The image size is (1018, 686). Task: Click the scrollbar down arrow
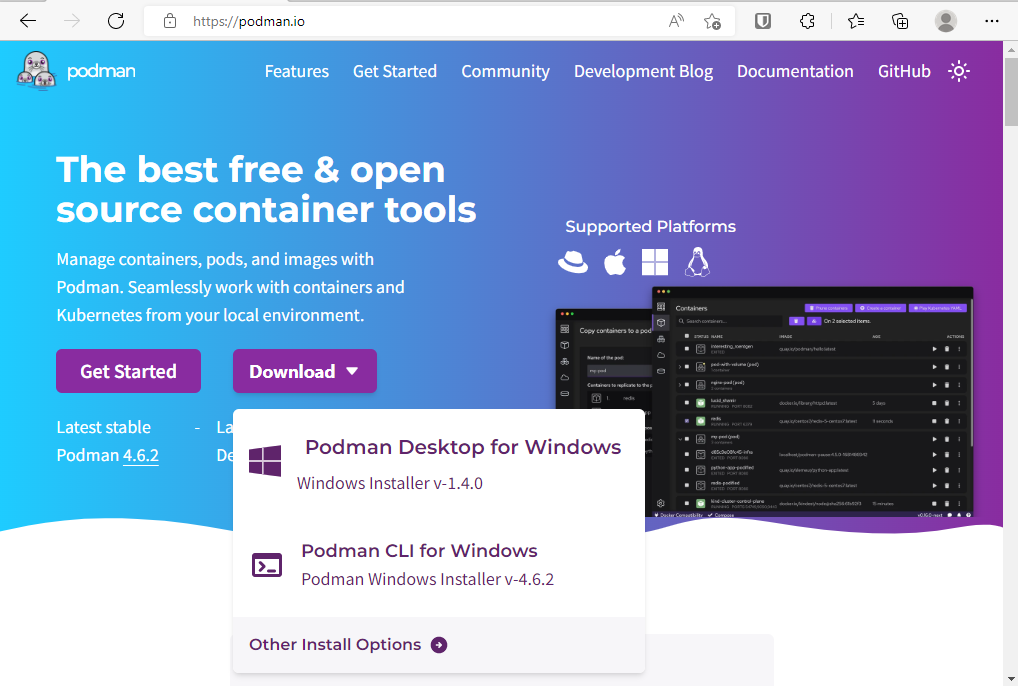coord(1011,679)
